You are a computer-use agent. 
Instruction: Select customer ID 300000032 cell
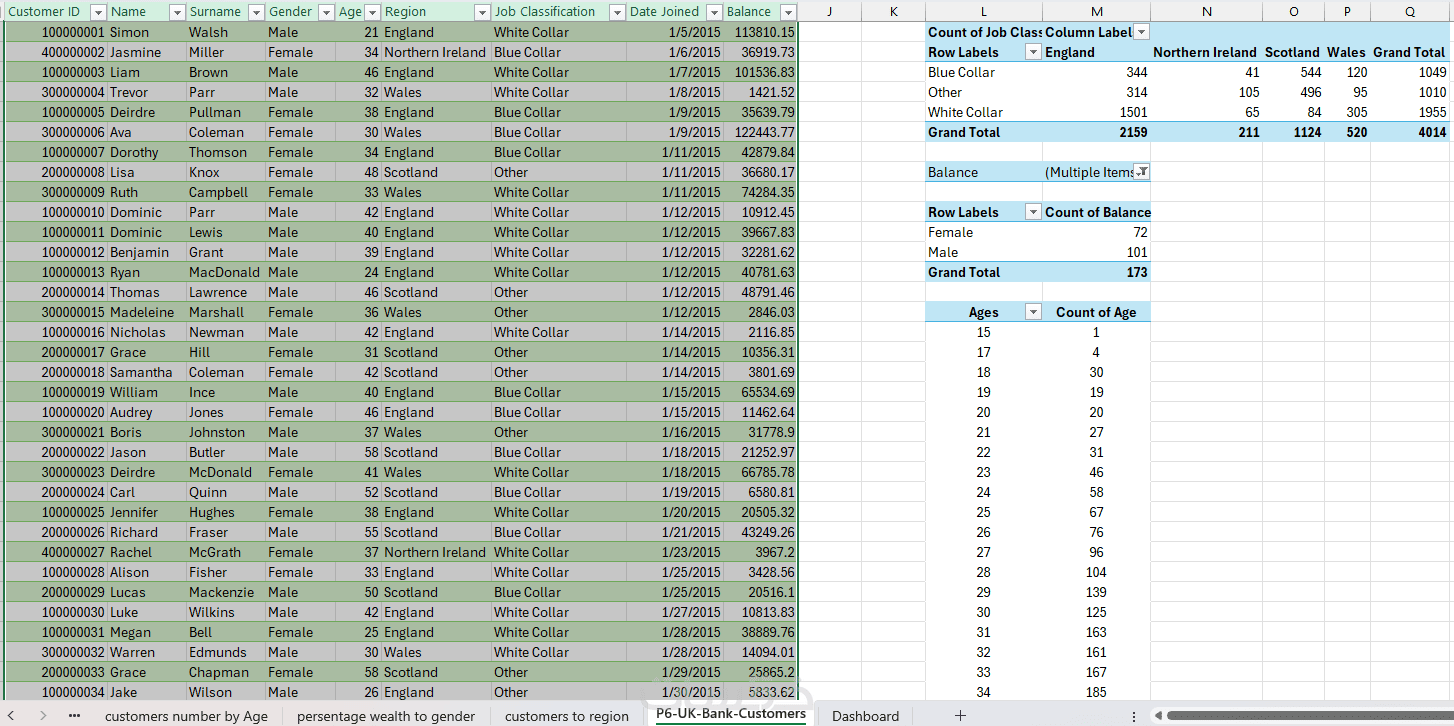coord(56,652)
